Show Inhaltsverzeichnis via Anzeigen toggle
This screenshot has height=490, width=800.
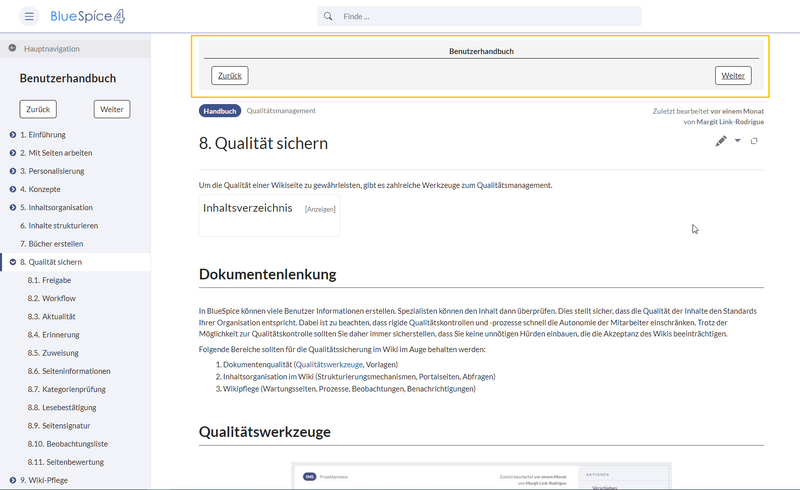click(320, 209)
